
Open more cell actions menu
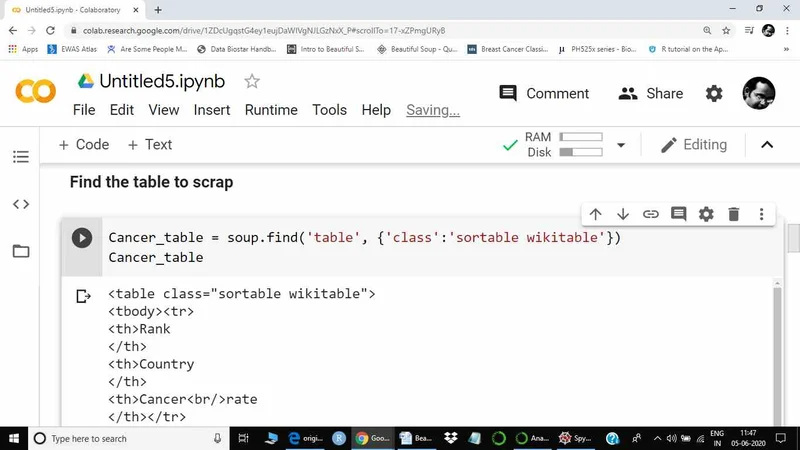coord(761,214)
